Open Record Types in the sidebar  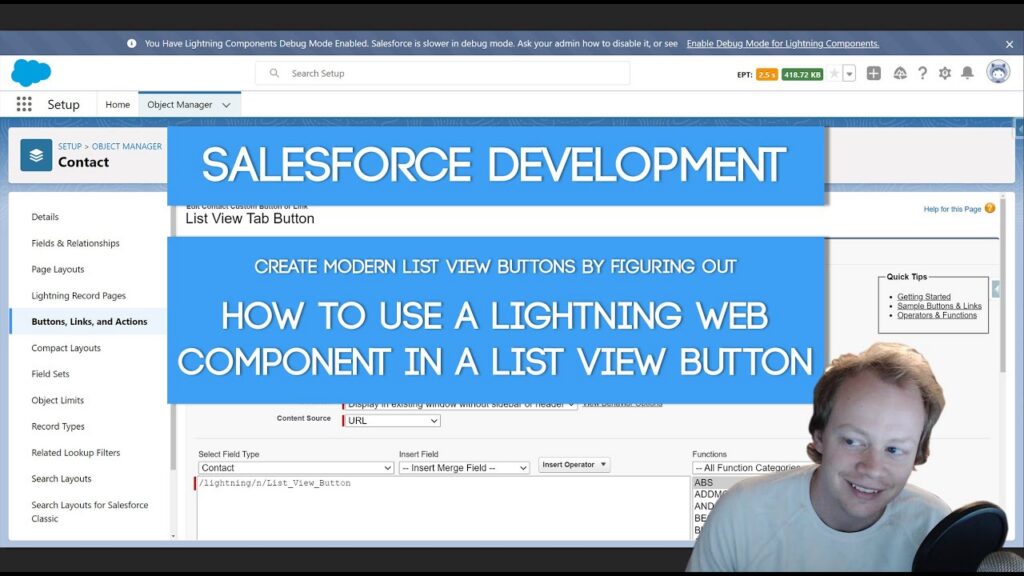(x=58, y=426)
